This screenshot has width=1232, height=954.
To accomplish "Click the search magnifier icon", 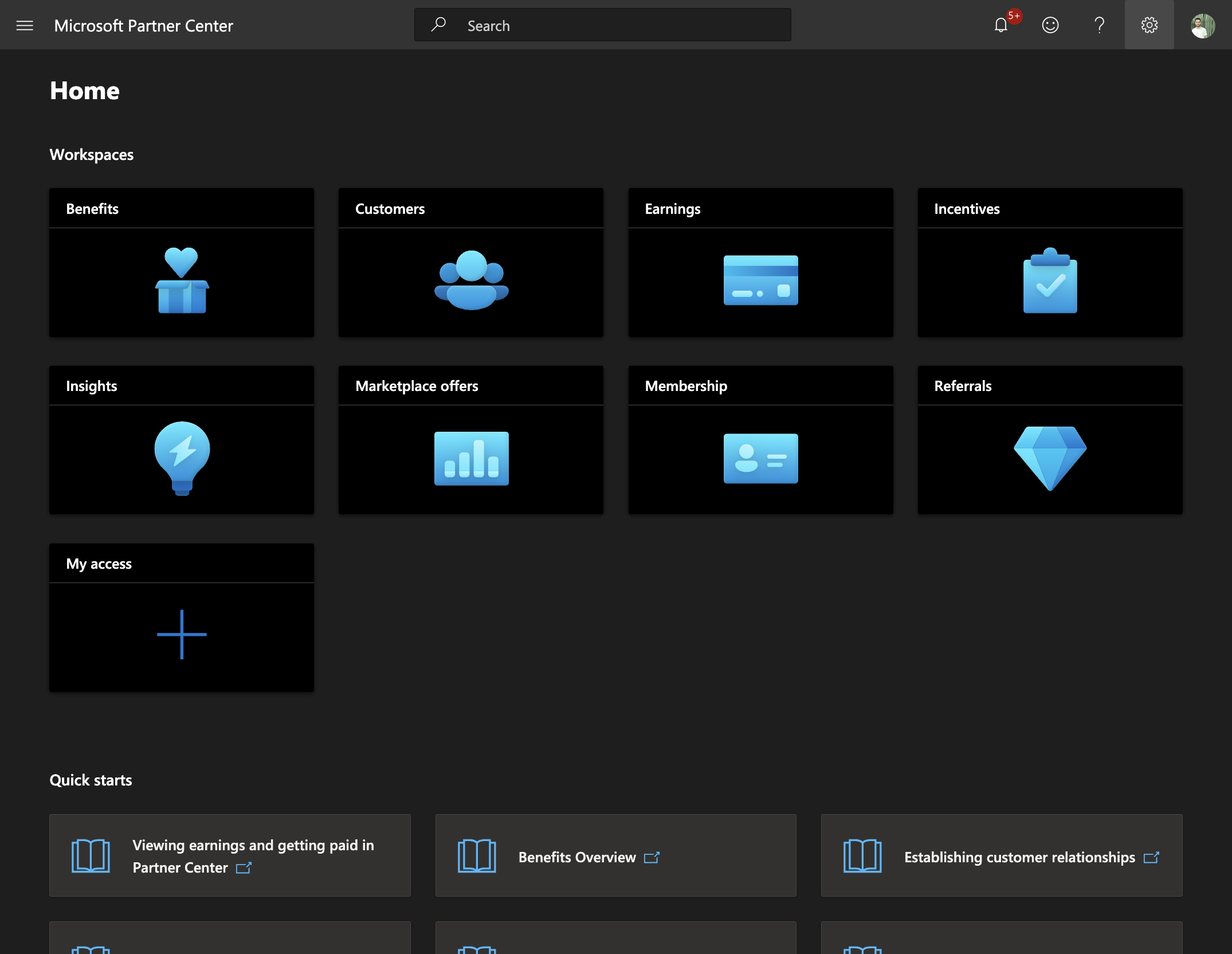I will point(438,25).
